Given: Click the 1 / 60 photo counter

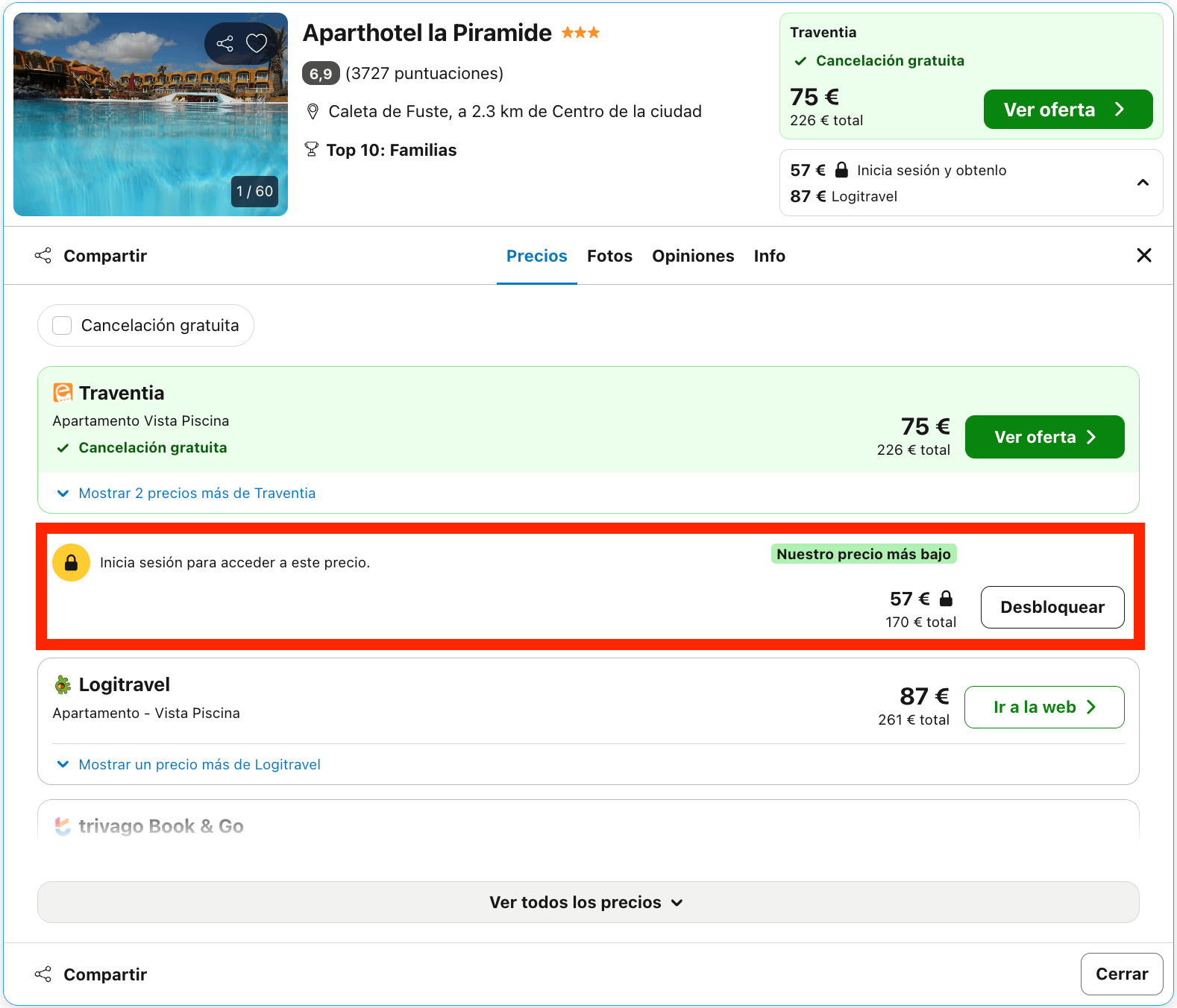Looking at the screenshot, I should (255, 192).
